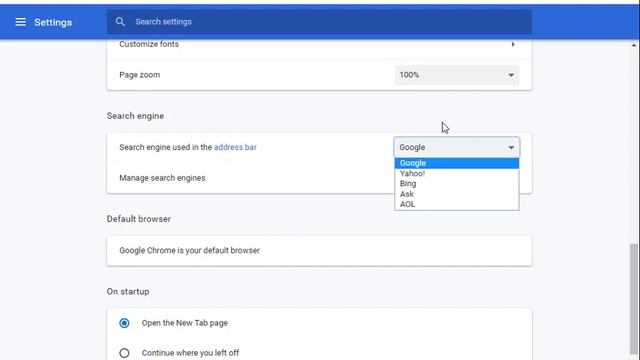This screenshot has height=360, width=640.
Task: Click the Default browser section heading
Action: tap(139, 219)
